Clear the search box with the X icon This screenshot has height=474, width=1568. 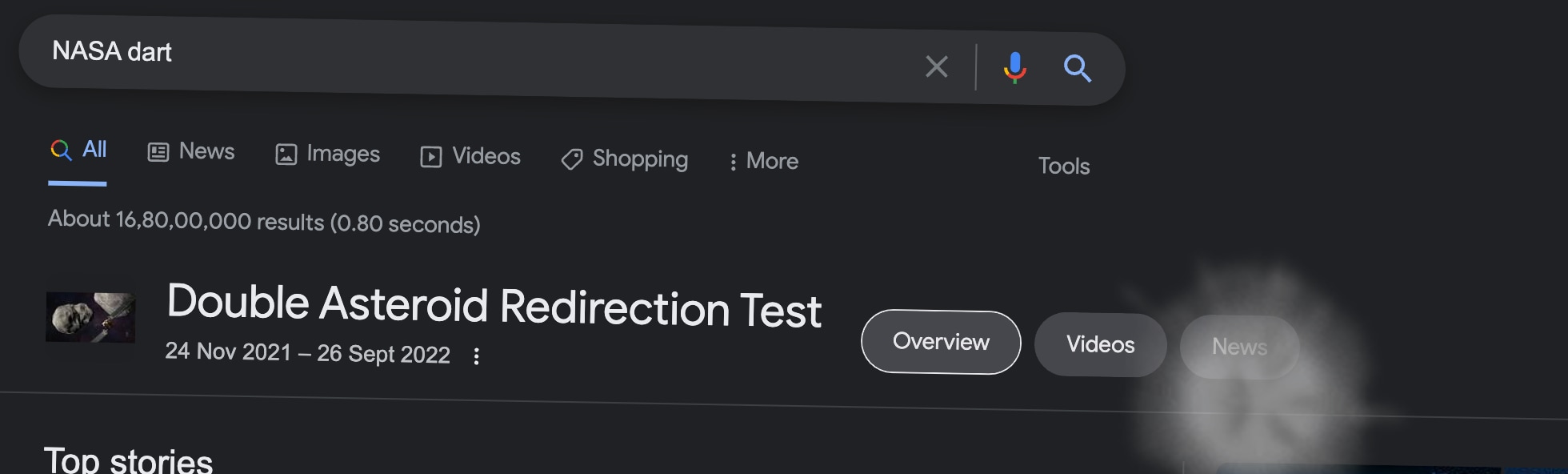pyautogui.click(x=936, y=66)
